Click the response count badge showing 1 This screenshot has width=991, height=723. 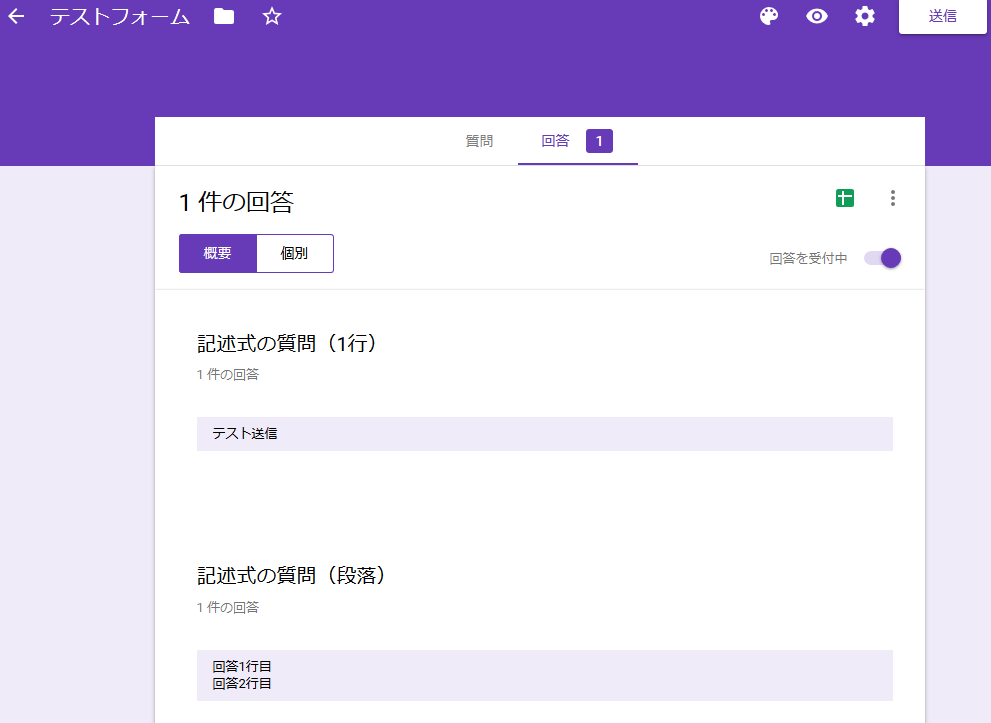[598, 140]
